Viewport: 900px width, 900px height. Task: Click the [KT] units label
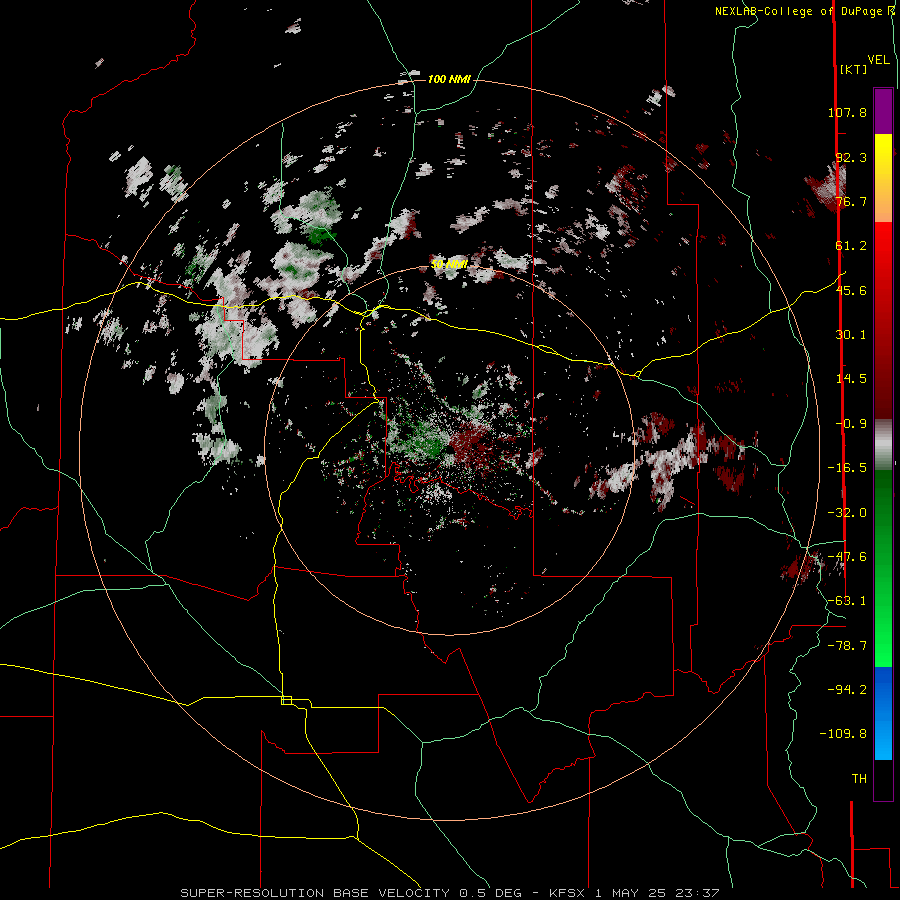click(853, 69)
